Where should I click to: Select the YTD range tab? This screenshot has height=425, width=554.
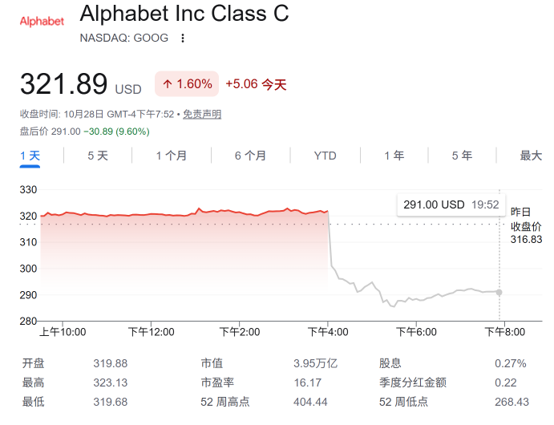click(325, 156)
